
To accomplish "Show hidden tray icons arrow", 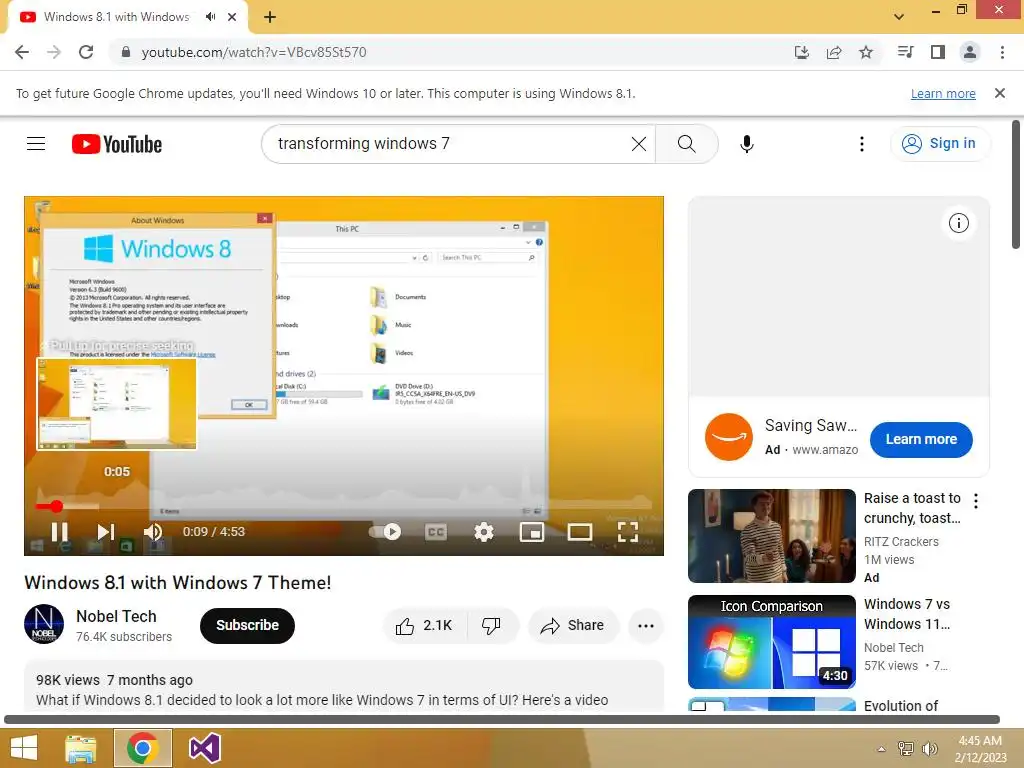I will point(882,749).
